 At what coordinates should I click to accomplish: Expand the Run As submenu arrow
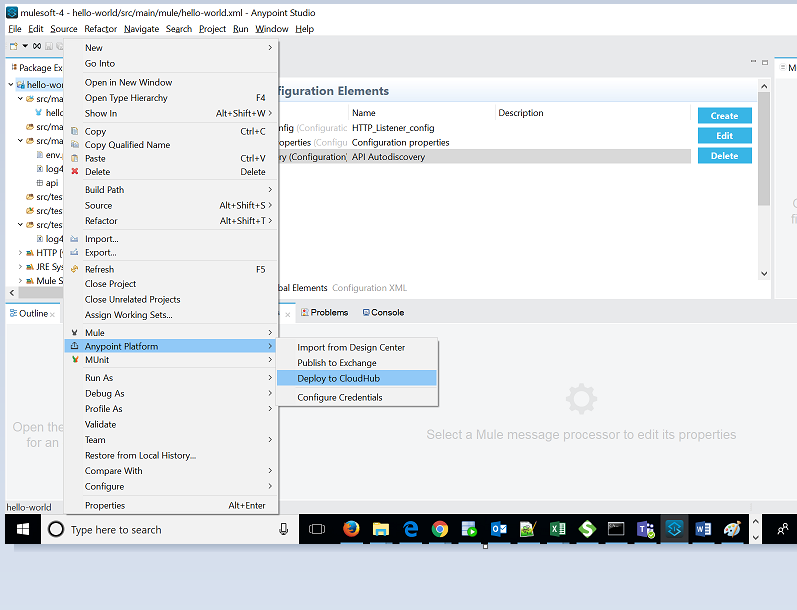coord(270,378)
